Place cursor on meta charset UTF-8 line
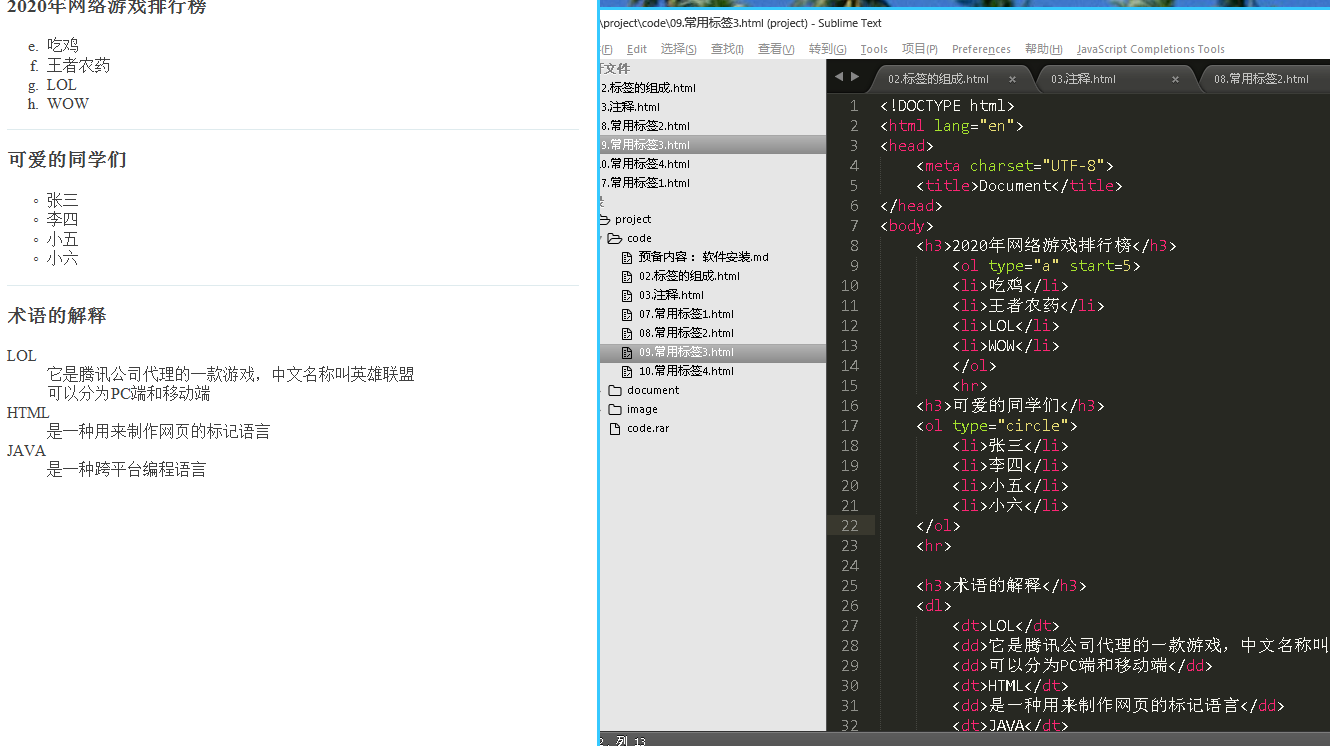Screen dimensions: 1330x746 click(1014, 165)
